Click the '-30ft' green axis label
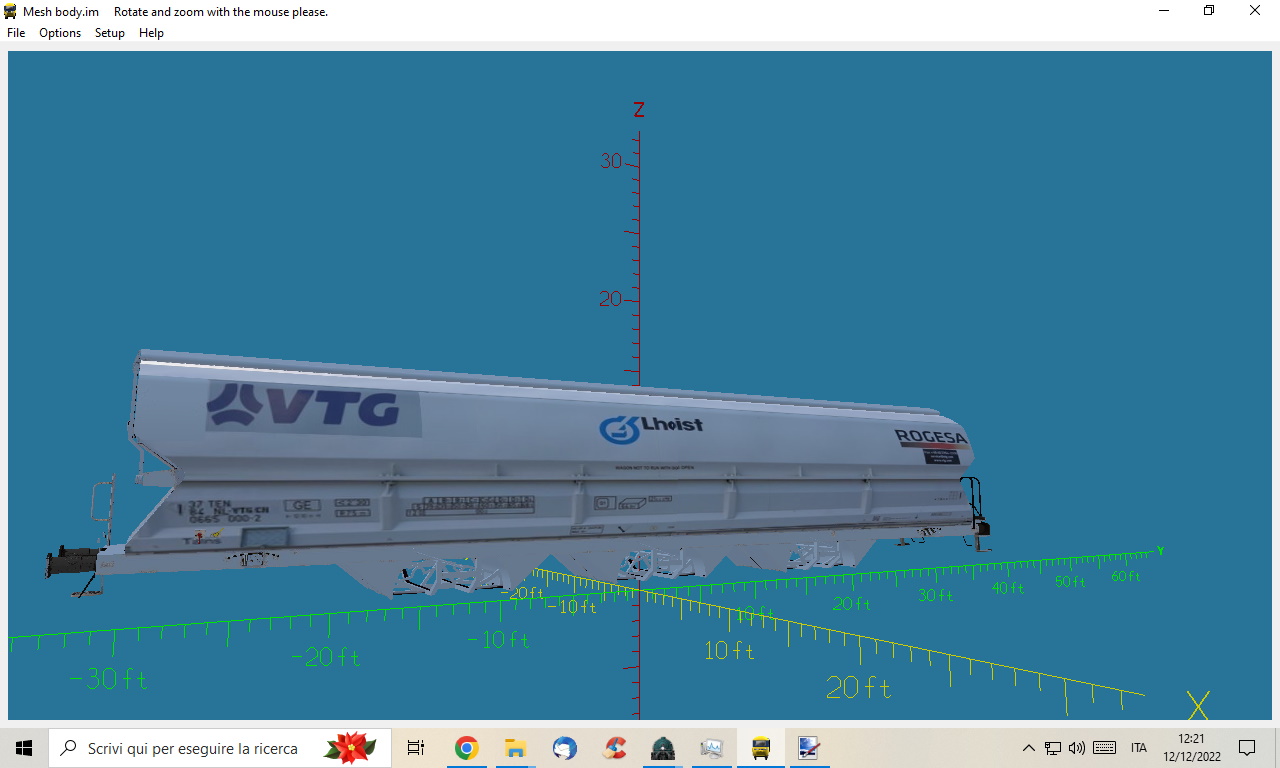 pyautogui.click(x=108, y=680)
